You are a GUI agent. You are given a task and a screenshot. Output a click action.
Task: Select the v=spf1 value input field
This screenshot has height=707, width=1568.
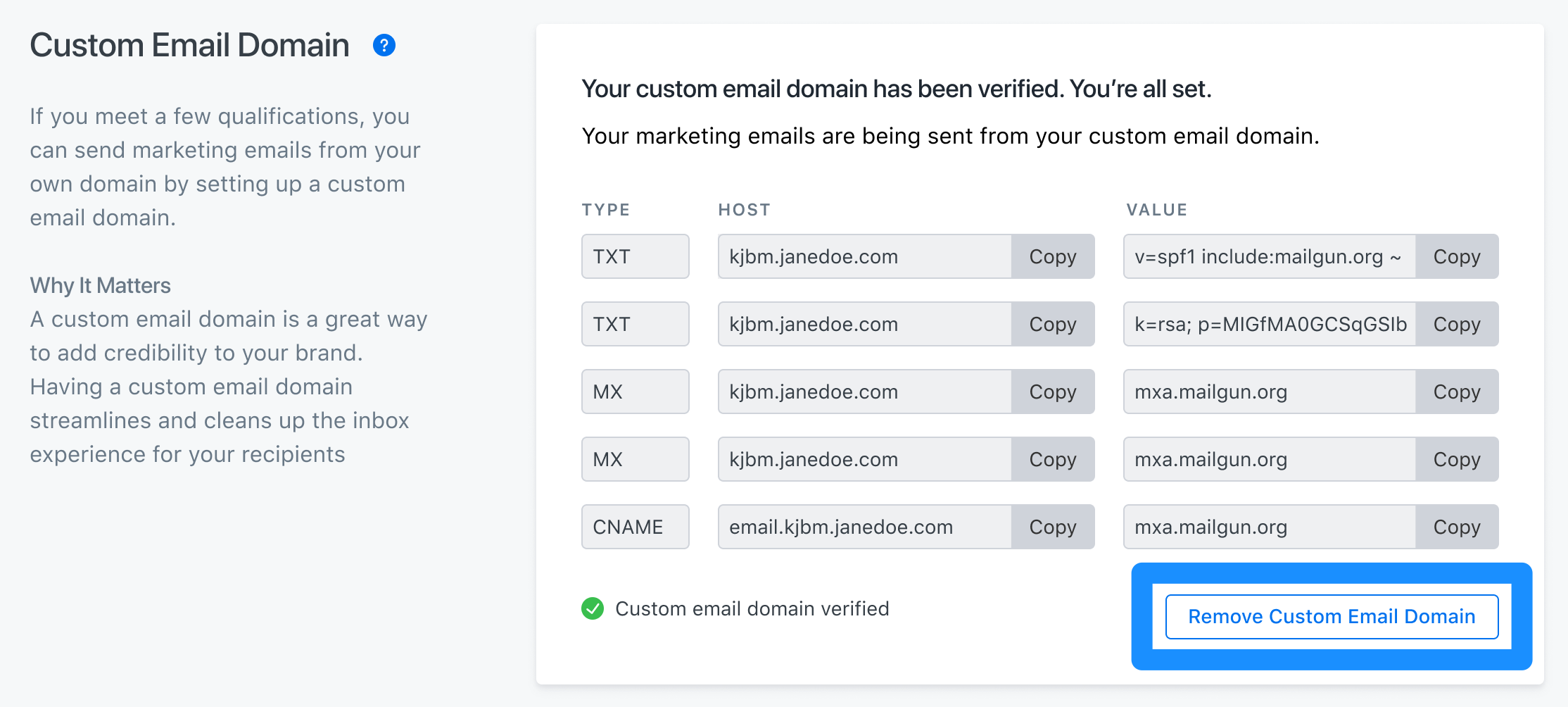pyautogui.click(x=1270, y=256)
